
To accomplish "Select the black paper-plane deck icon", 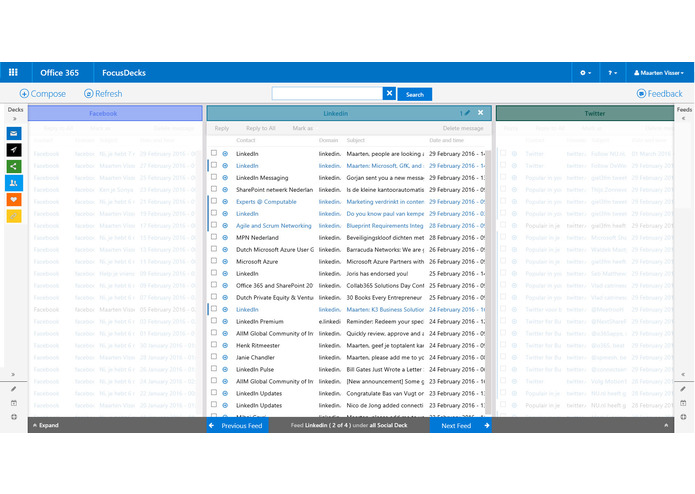I will (14, 150).
